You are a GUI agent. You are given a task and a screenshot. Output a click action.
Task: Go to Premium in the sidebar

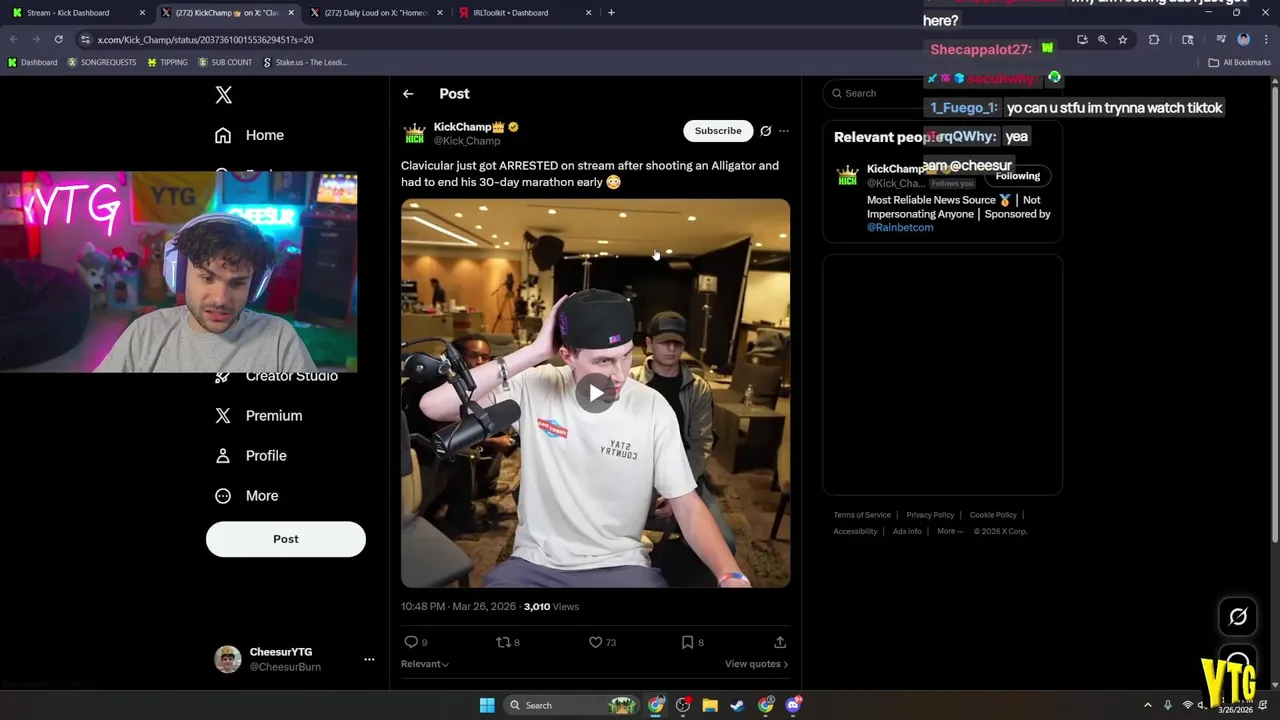[x=259, y=416]
